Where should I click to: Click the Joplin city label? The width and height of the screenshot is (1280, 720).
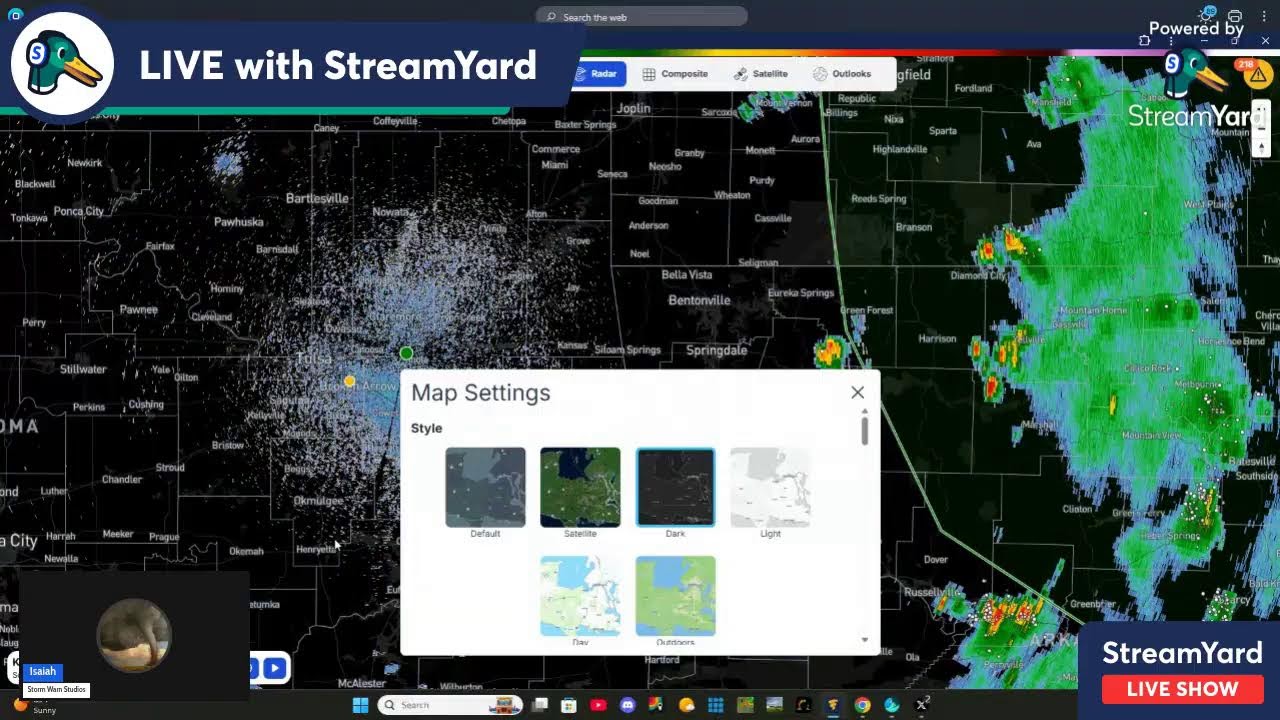click(x=634, y=108)
